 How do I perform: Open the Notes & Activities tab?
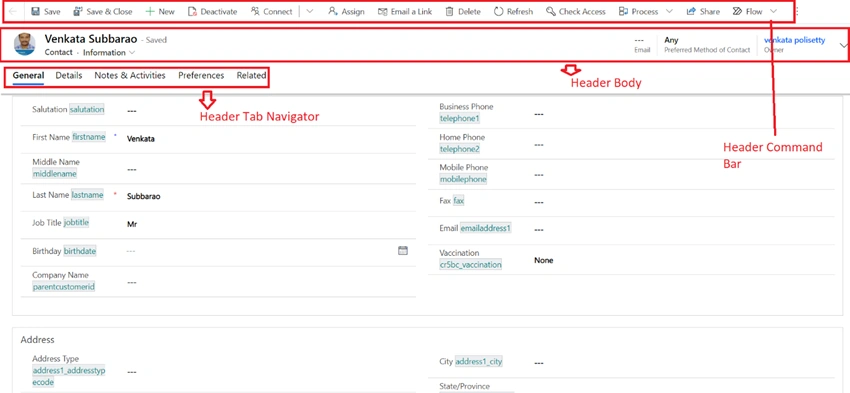[130, 76]
